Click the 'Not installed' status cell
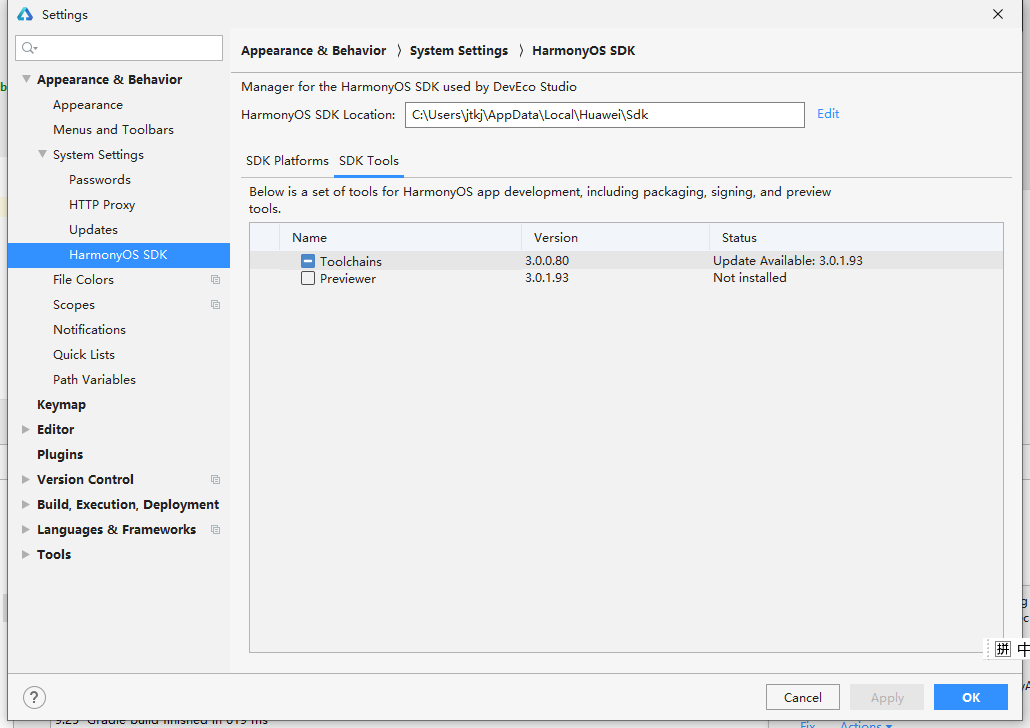Viewport: 1030px width, 728px height. pos(750,278)
